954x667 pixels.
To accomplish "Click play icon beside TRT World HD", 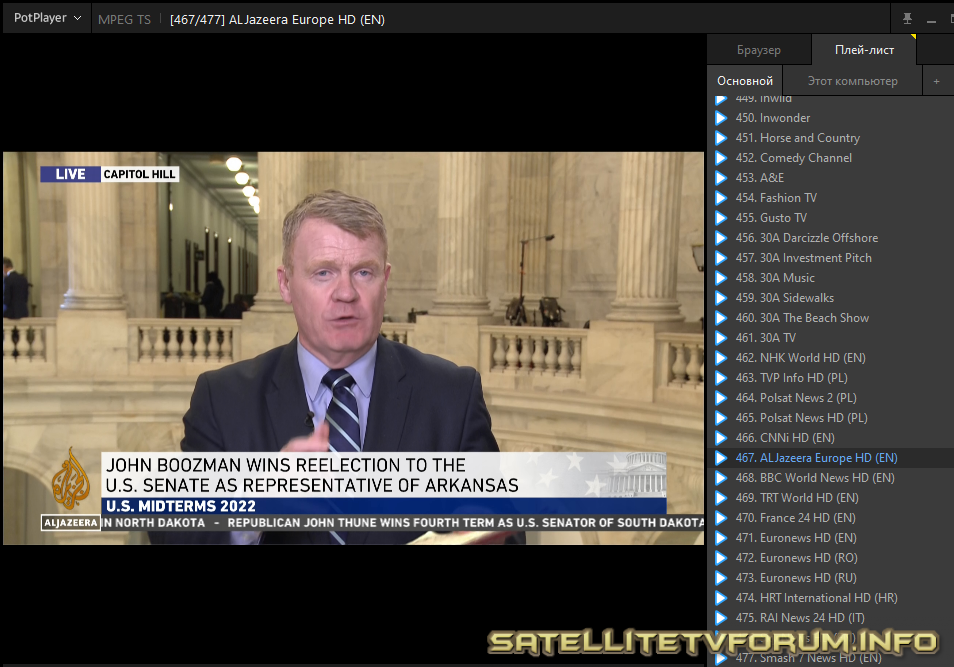I will (721, 498).
